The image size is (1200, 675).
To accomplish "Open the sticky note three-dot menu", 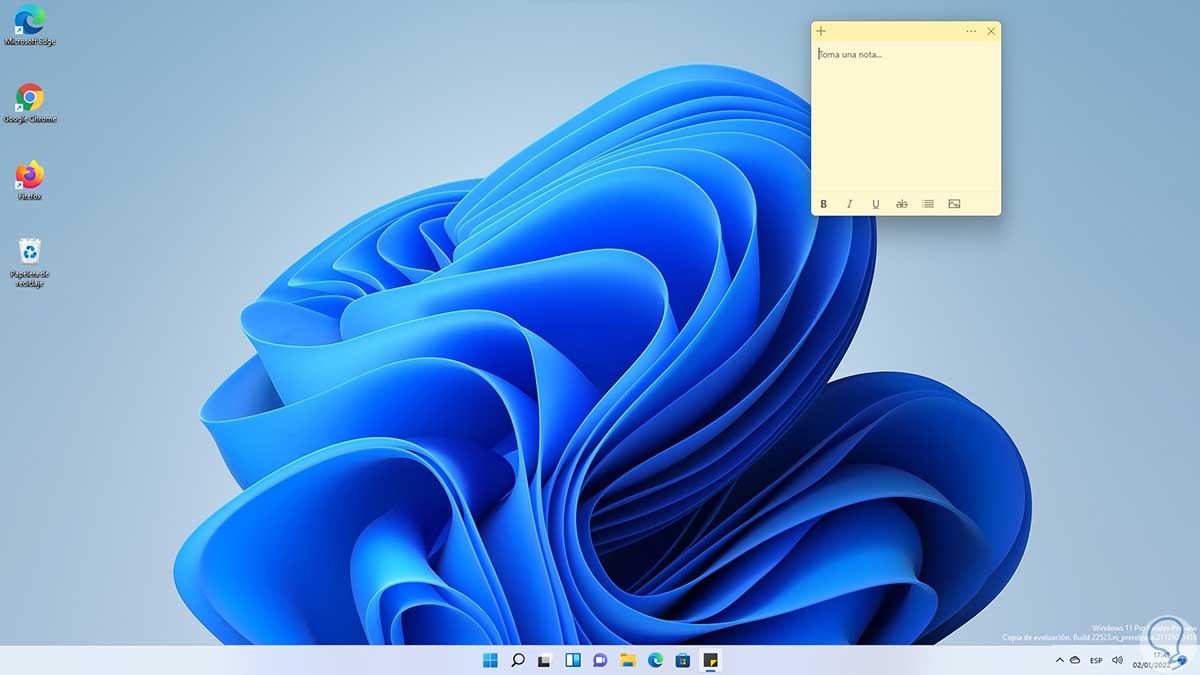I will pyautogui.click(x=971, y=31).
